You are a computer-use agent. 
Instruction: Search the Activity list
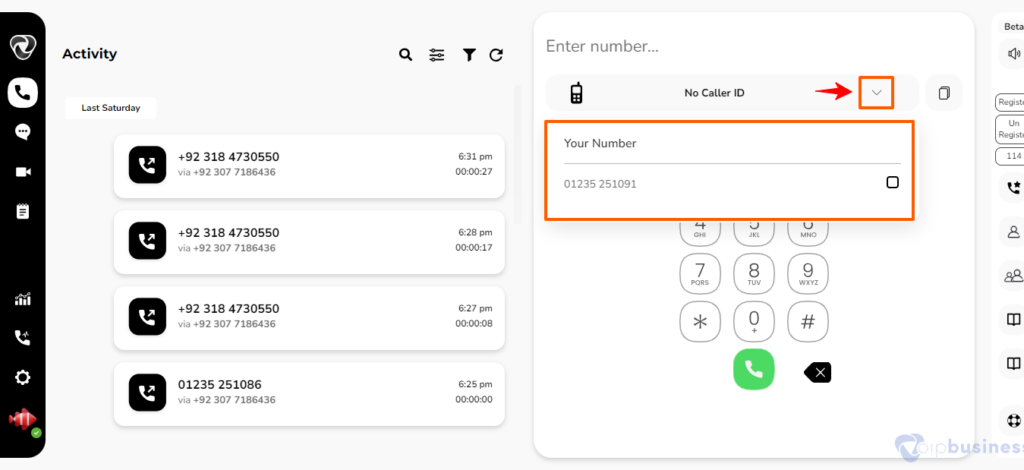(x=406, y=55)
